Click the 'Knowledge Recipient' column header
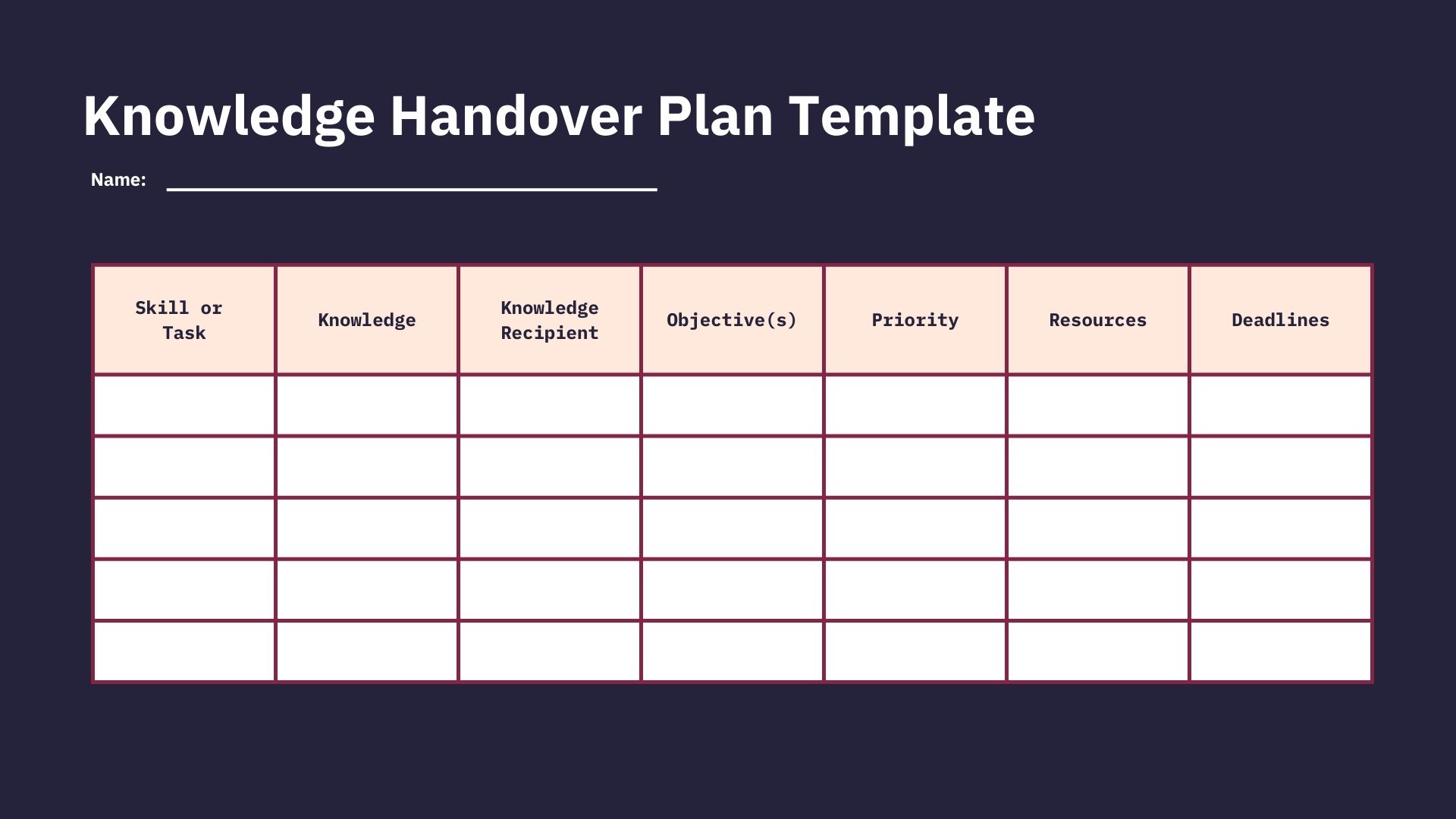The image size is (1456, 819). [x=549, y=319]
